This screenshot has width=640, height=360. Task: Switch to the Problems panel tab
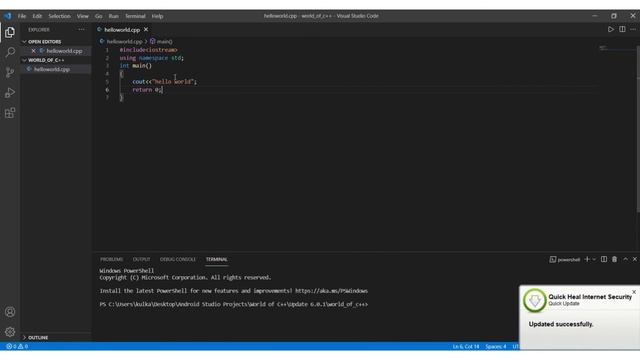pos(111,260)
